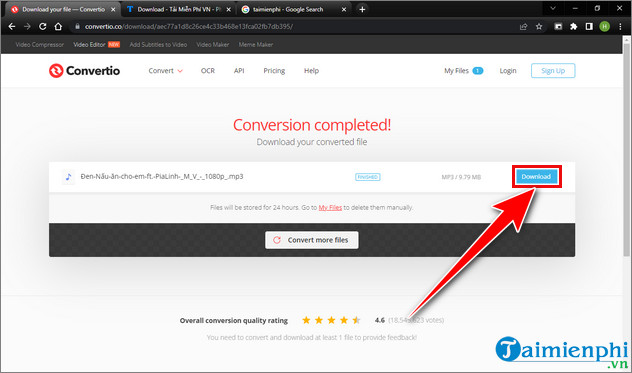Click the music note file icon
The image size is (632, 373).
[x=68, y=177]
